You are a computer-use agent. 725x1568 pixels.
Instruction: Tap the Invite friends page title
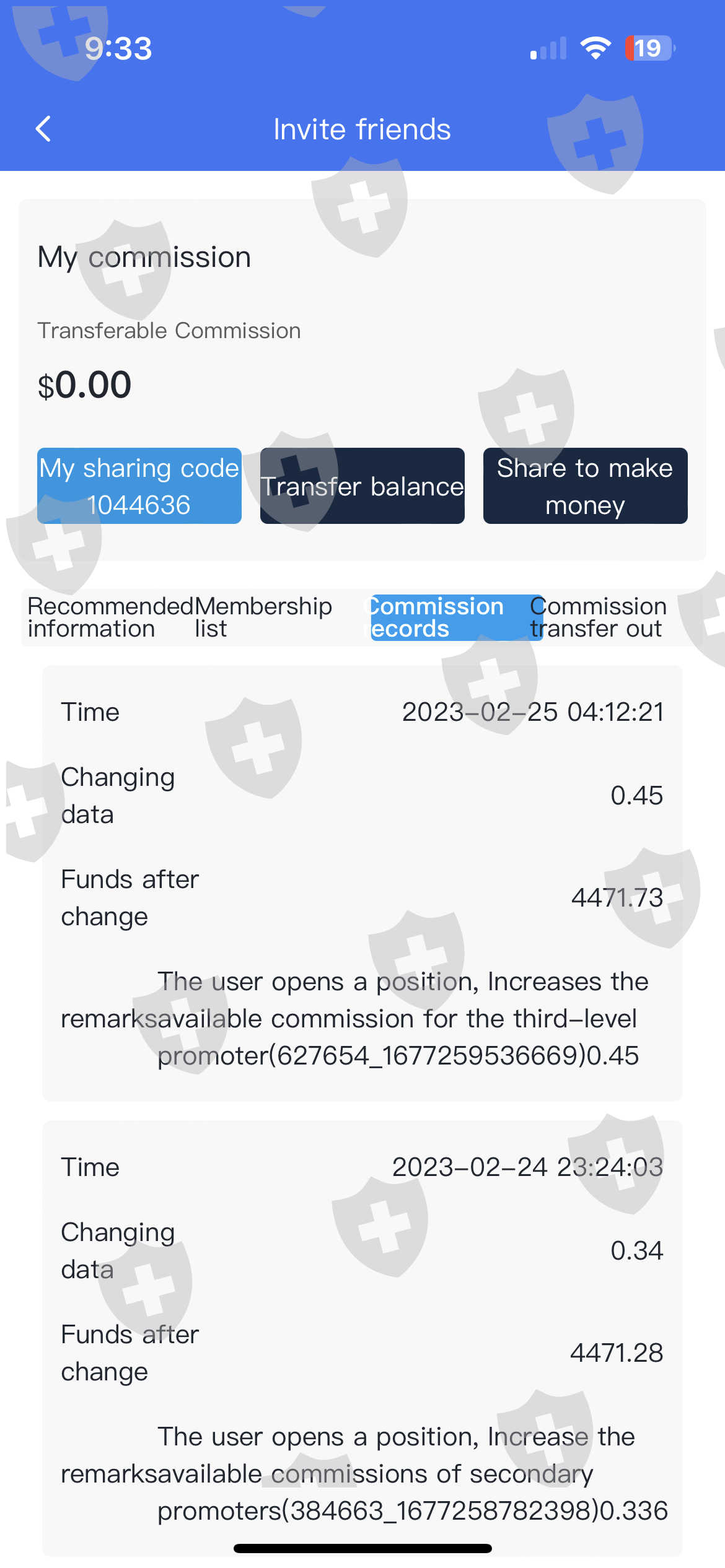(362, 129)
